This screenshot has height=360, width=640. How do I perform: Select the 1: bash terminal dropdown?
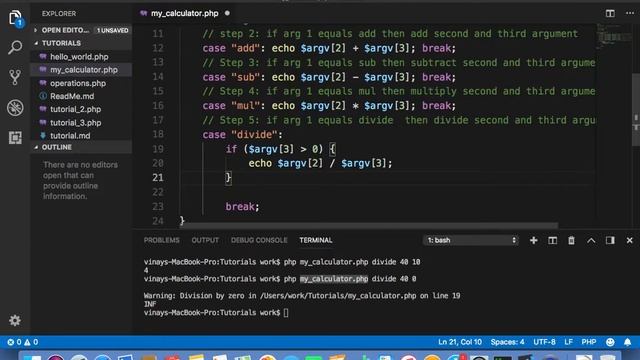click(x=471, y=240)
